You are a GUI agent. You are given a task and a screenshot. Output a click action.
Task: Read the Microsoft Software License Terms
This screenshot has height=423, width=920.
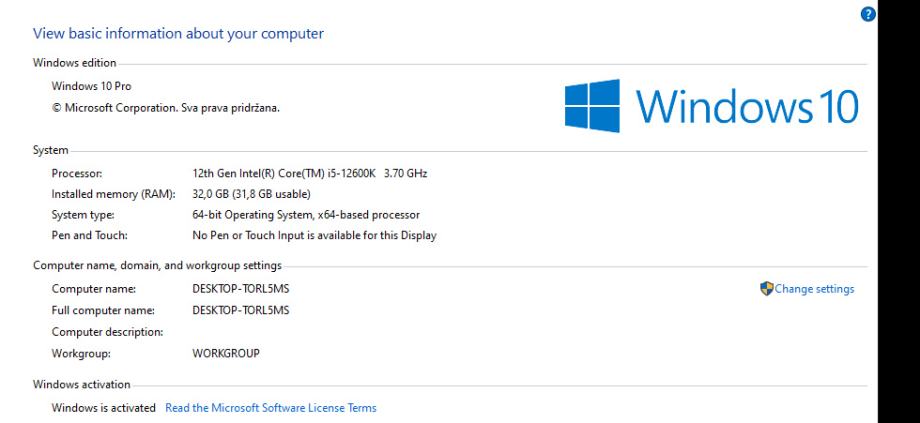(x=271, y=408)
